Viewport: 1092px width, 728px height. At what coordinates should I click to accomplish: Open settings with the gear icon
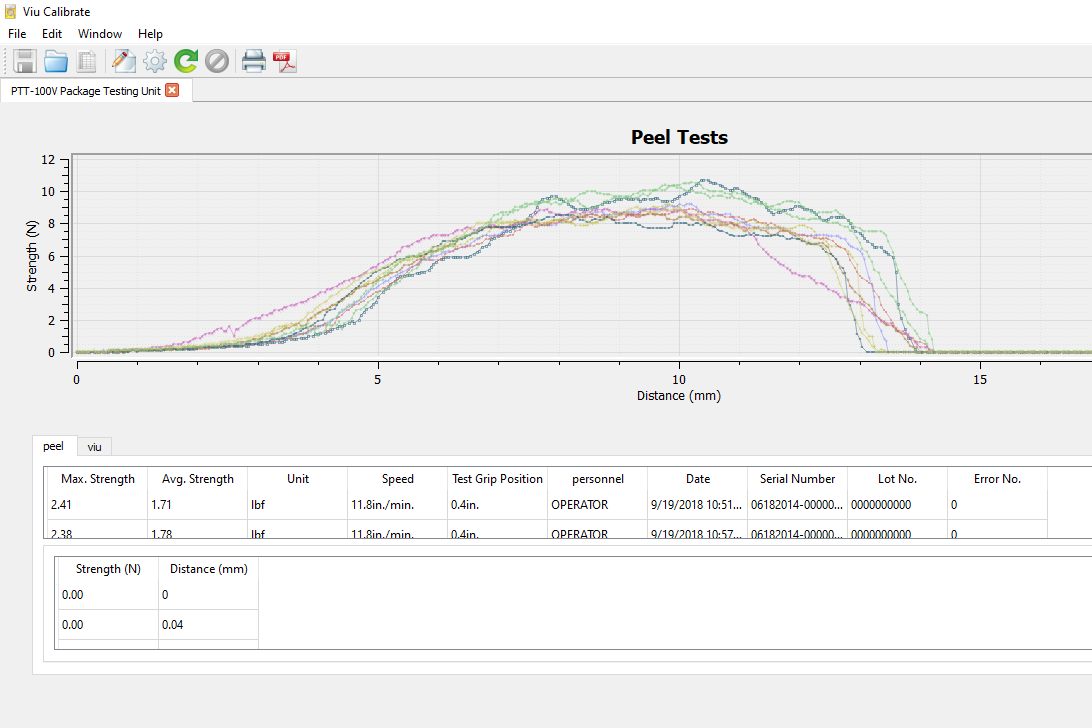click(154, 61)
